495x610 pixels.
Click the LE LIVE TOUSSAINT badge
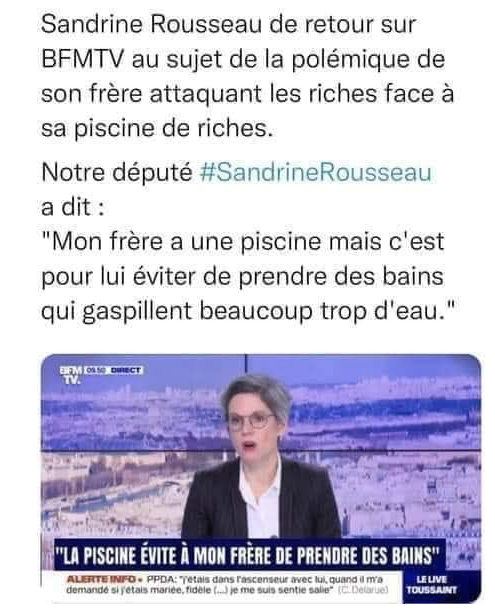(432, 585)
